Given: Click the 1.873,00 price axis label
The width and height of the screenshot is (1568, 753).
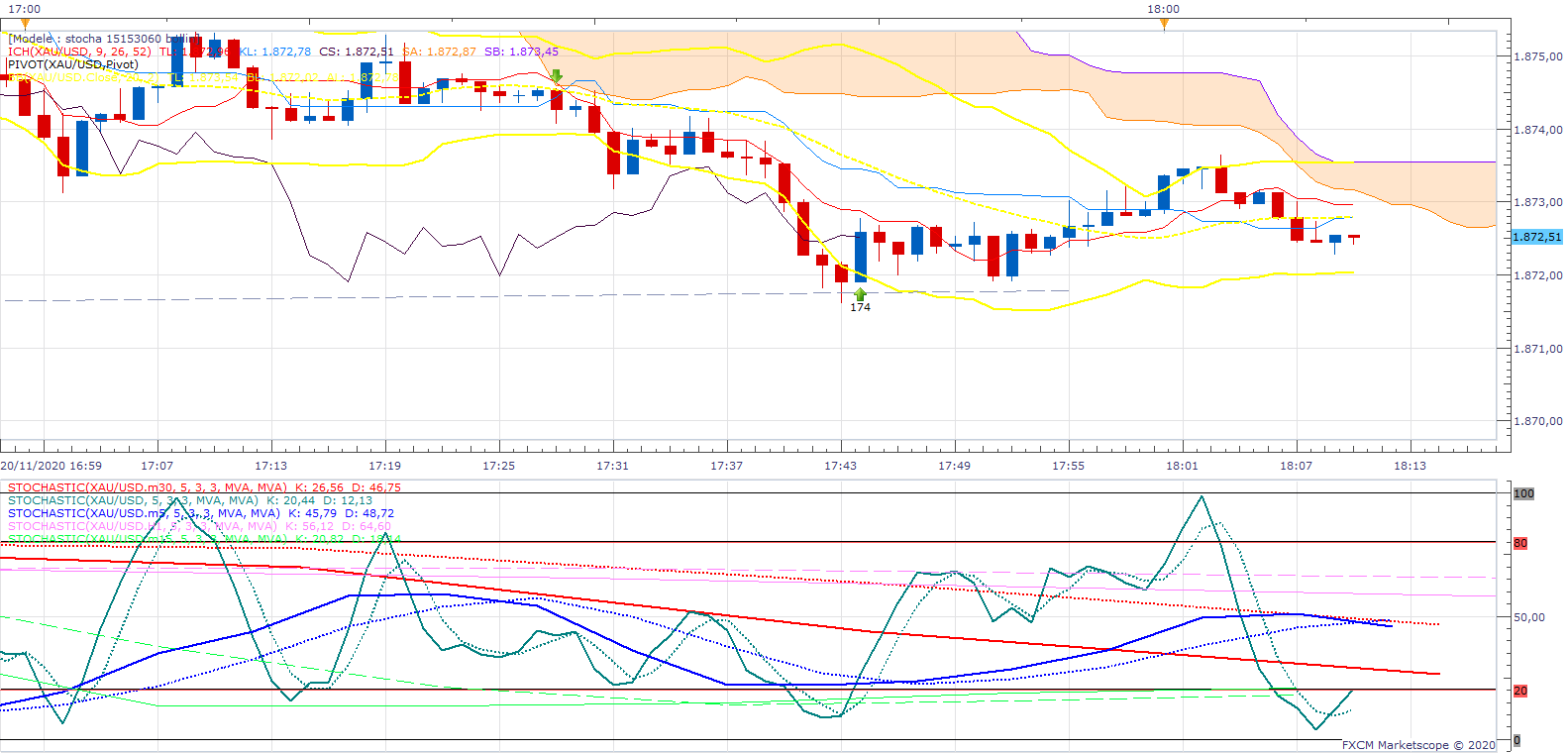Looking at the screenshot, I should [1538, 202].
